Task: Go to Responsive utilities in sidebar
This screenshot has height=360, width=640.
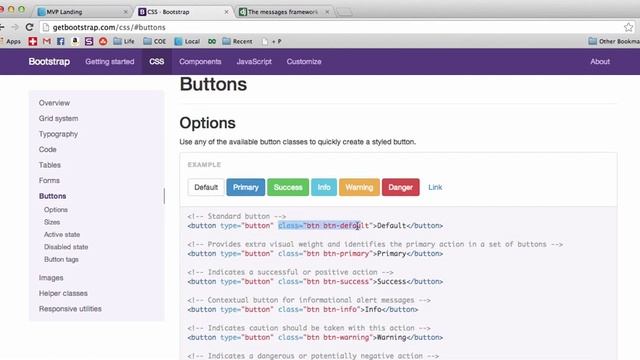Action: pyautogui.click(x=70, y=309)
